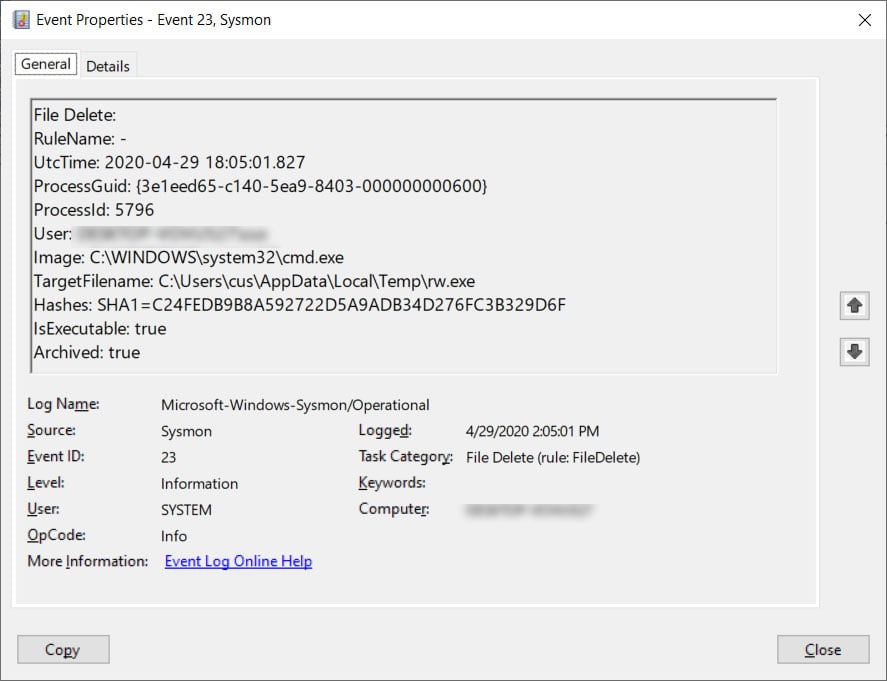Click the Close button at bottom right
Image resolution: width=887 pixels, height=681 pixels.
click(x=823, y=650)
